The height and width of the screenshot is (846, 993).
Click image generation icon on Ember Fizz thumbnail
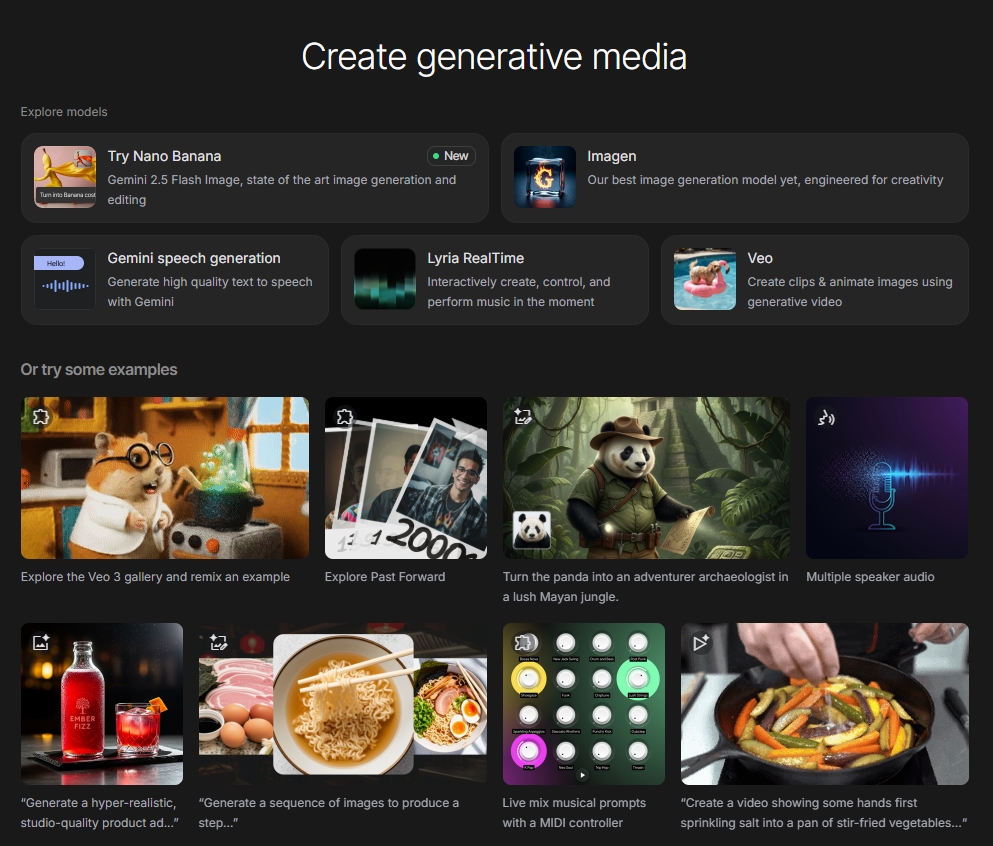41,643
